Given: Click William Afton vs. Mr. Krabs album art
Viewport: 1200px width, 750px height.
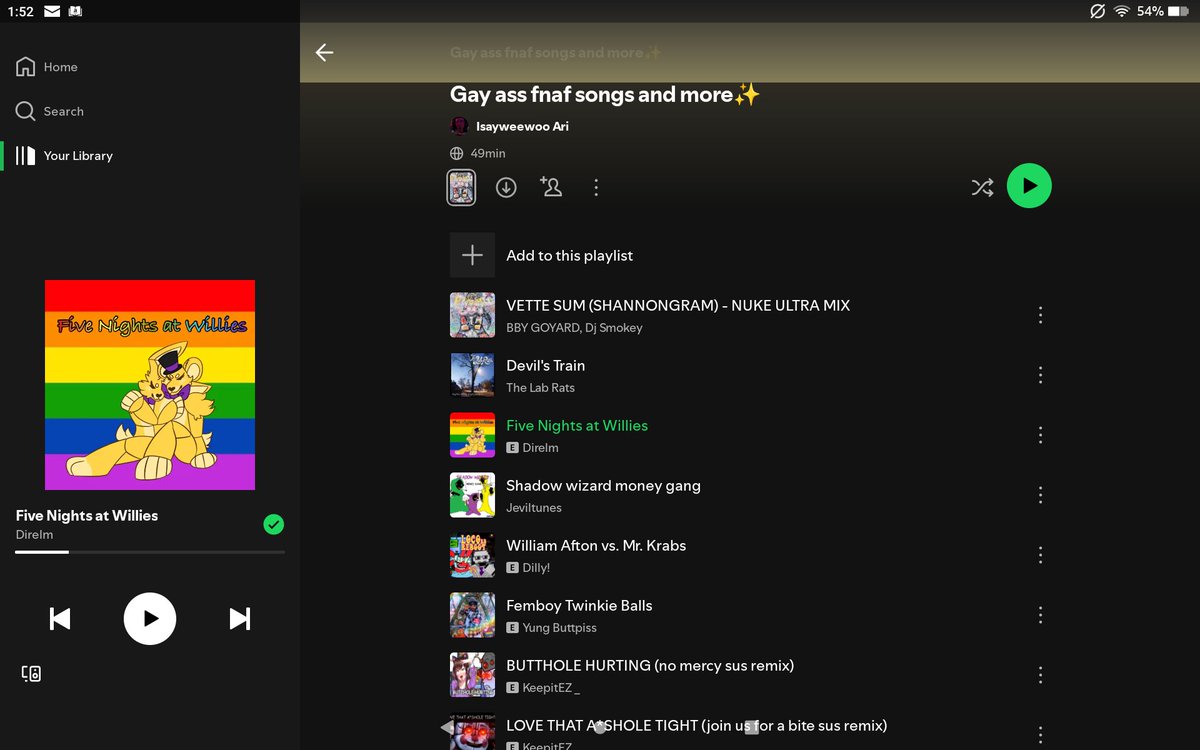Looking at the screenshot, I should (x=472, y=555).
